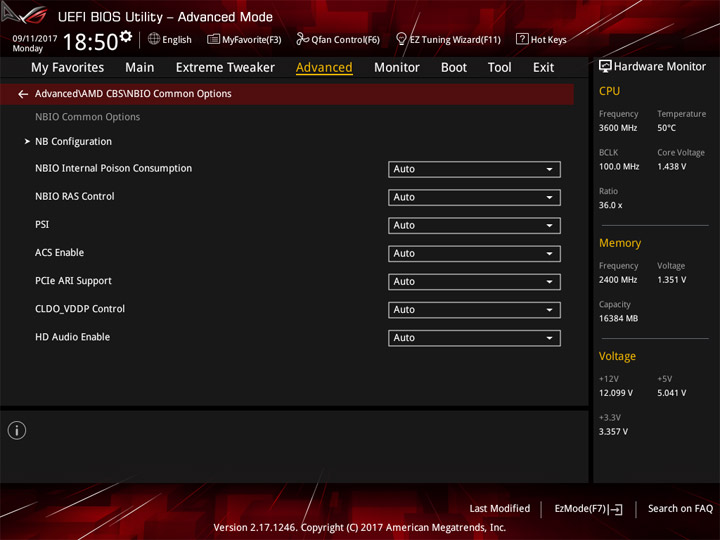Open NBIO RAS Control dropdown
The image size is (720, 540).
point(474,197)
